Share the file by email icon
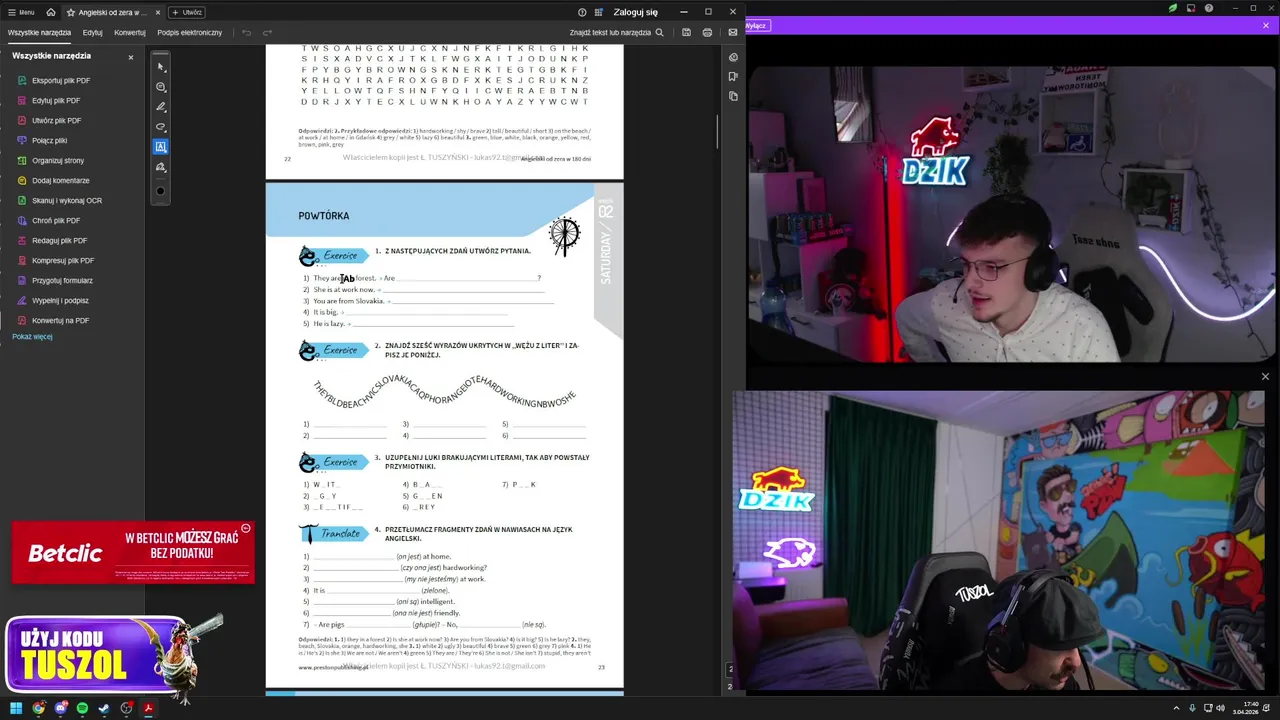The image size is (1280, 720). click(733, 32)
